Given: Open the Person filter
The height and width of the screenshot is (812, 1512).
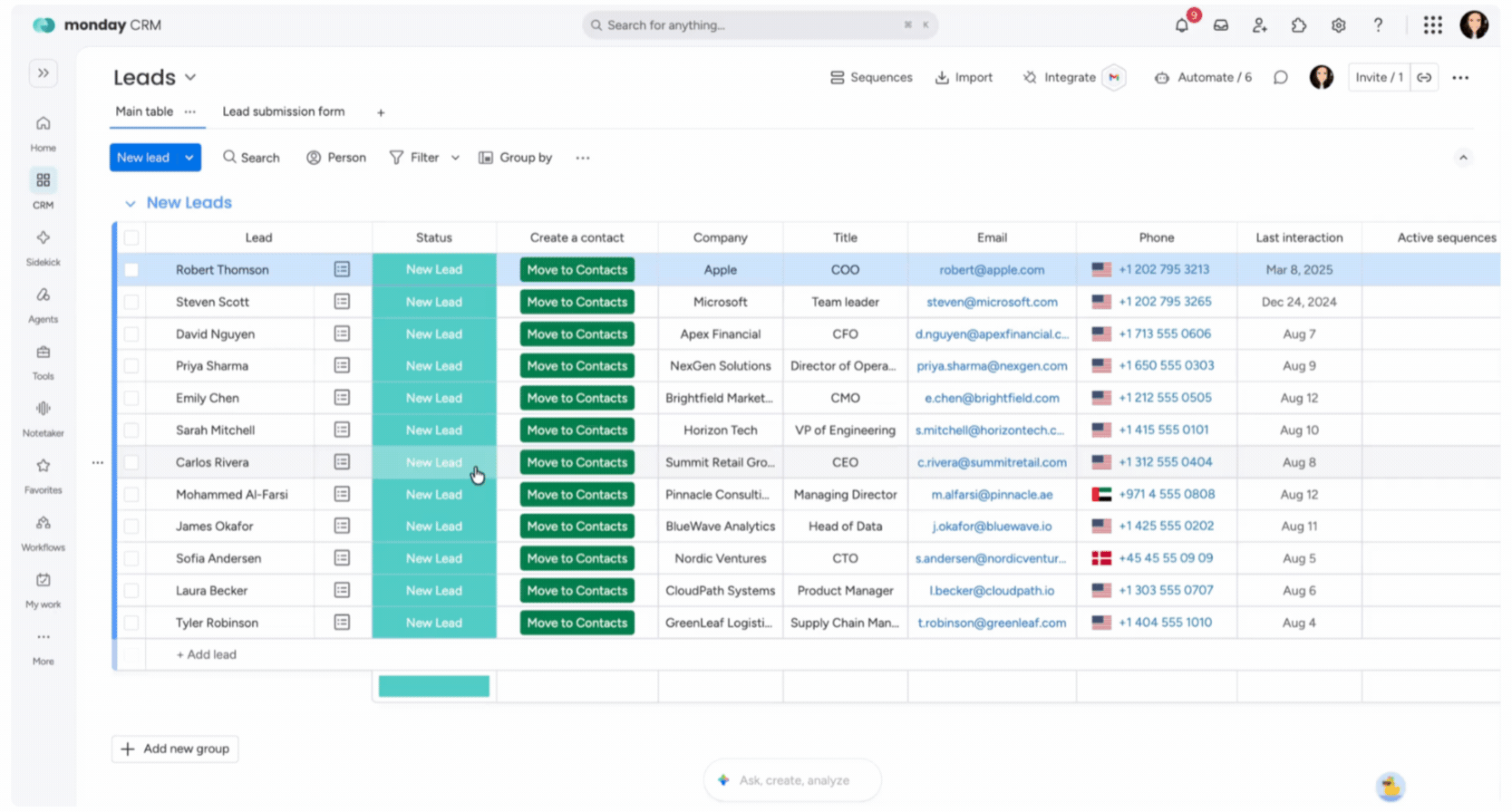Looking at the screenshot, I should click(x=336, y=158).
